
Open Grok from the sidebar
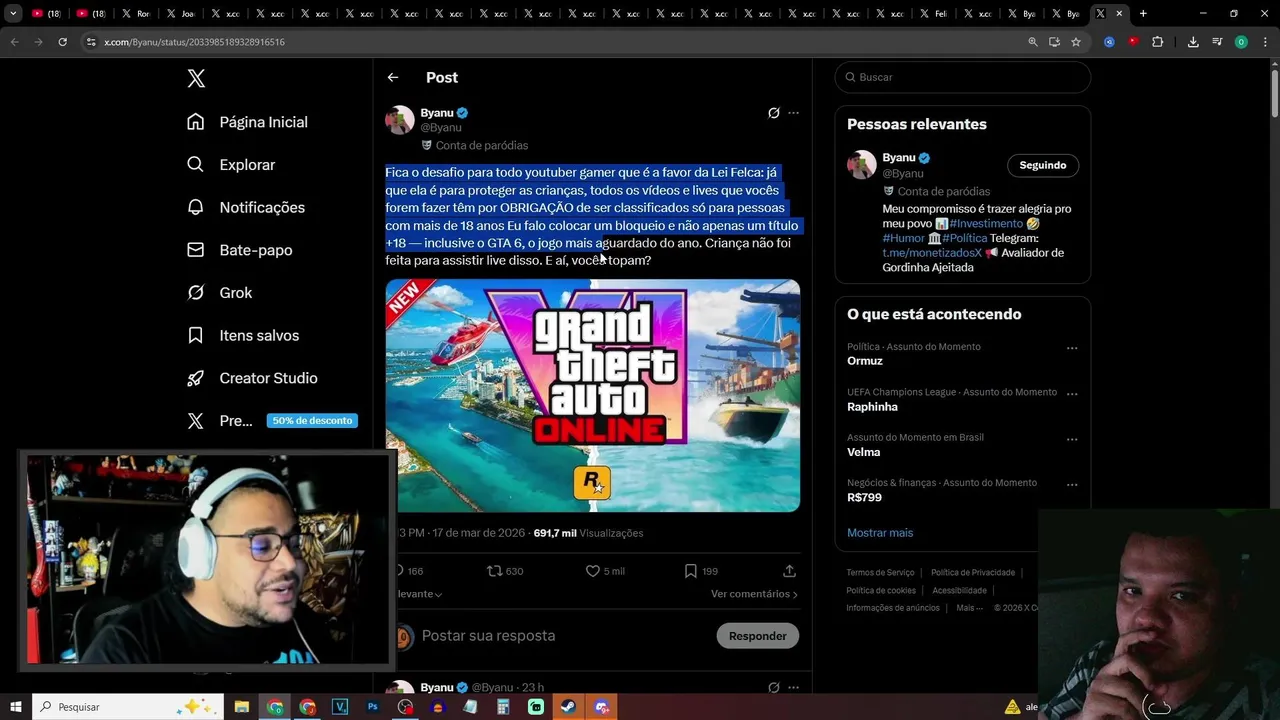(219, 293)
